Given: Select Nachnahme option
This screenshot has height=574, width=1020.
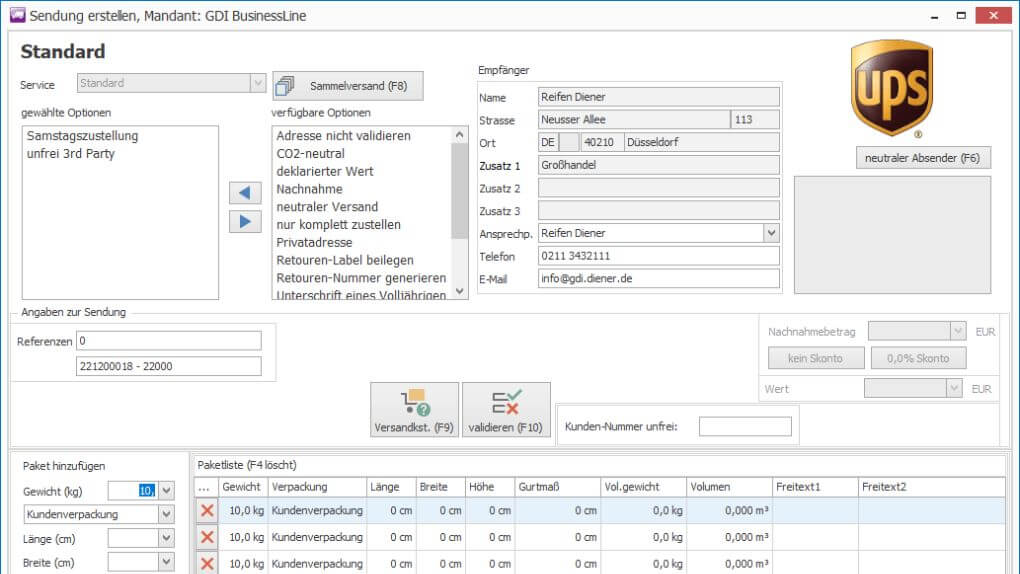Looking at the screenshot, I should pos(309,189).
